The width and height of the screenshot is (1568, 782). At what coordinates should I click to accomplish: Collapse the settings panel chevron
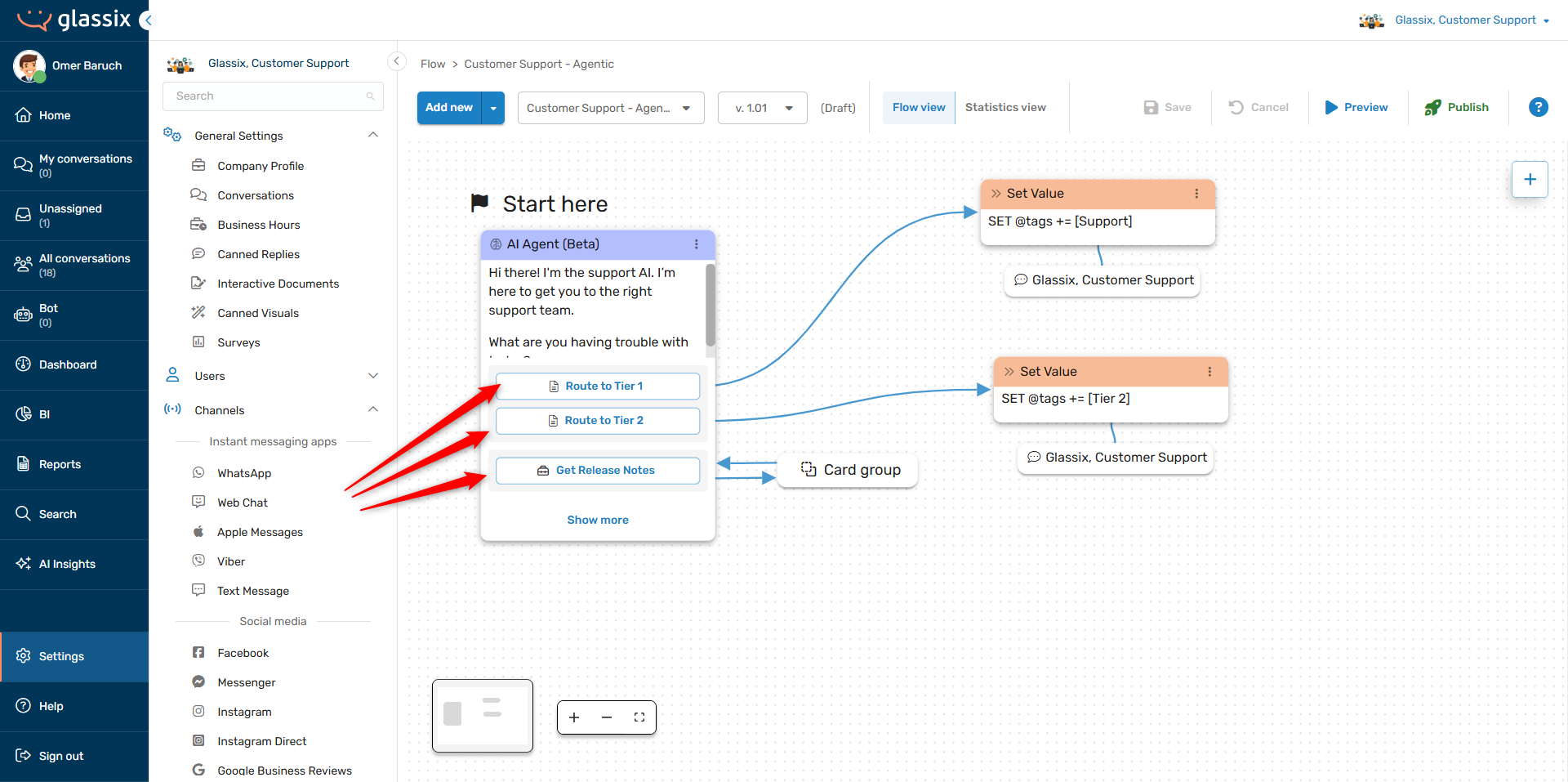(x=397, y=61)
